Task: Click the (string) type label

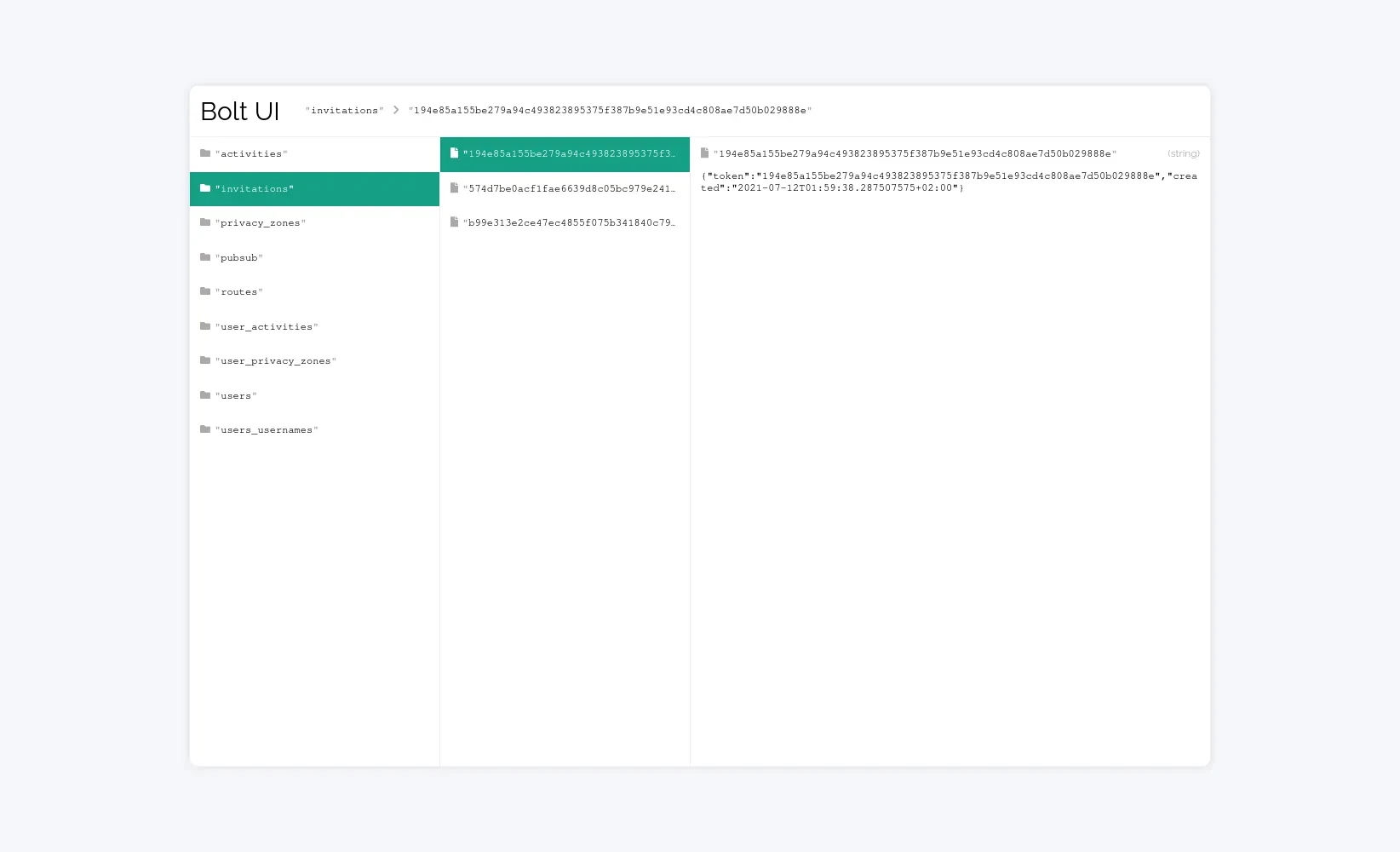Action: pyautogui.click(x=1184, y=154)
